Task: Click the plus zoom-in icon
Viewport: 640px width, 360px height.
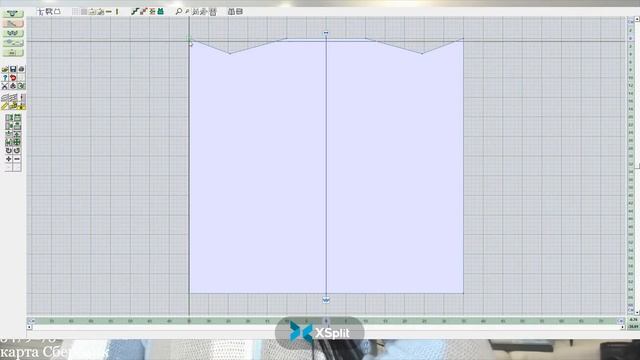Action: pos(9,159)
